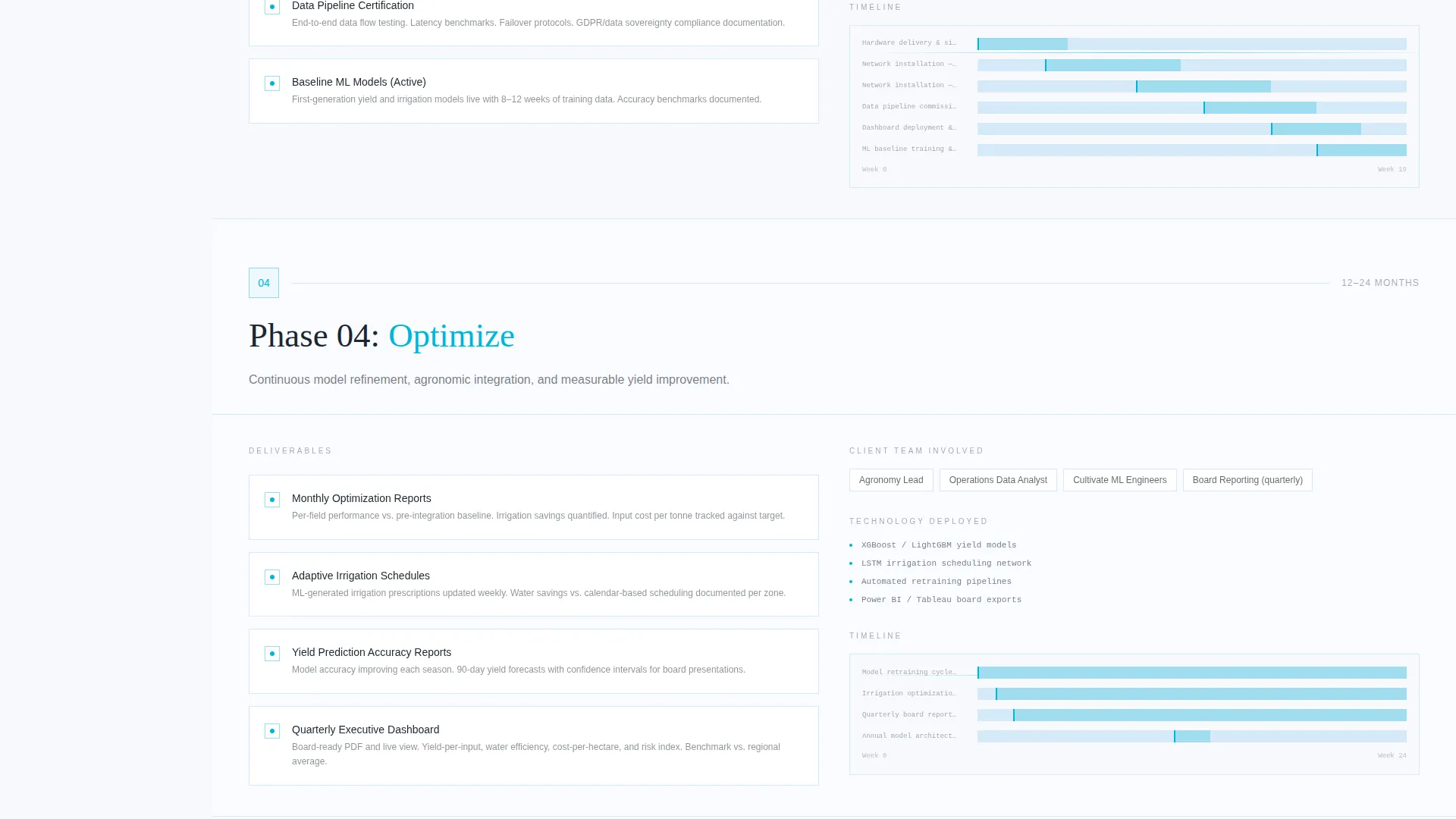Click the Model accuracy improving each season description
The height and width of the screenshot is (819, 1456).
[x=519, y=670]
